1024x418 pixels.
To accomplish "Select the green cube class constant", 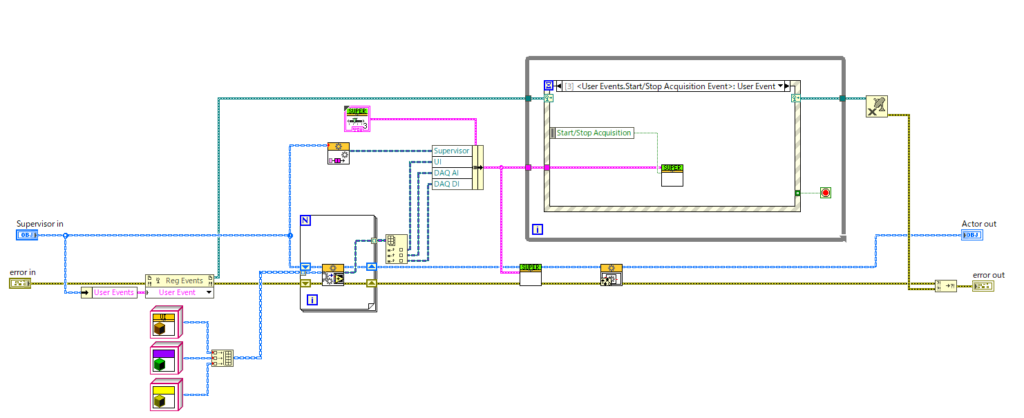I will click(168, 359).
